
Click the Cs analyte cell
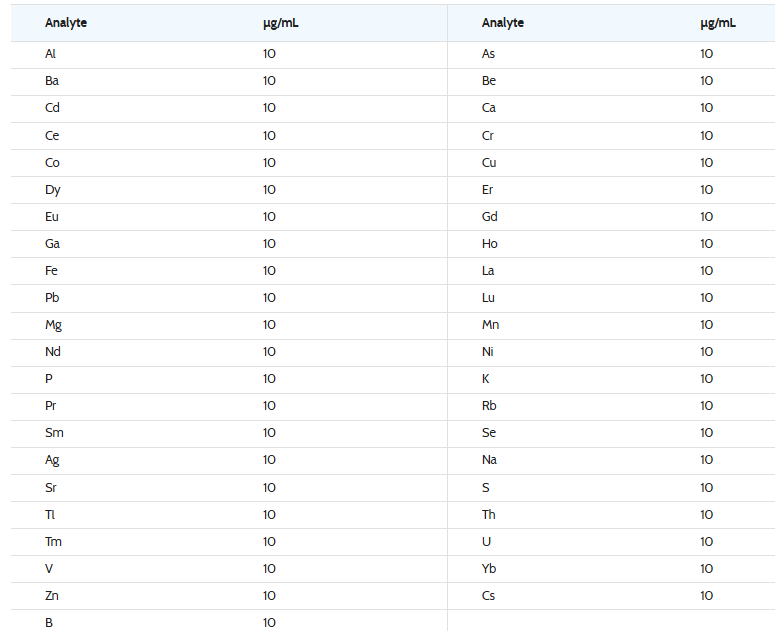488,596
